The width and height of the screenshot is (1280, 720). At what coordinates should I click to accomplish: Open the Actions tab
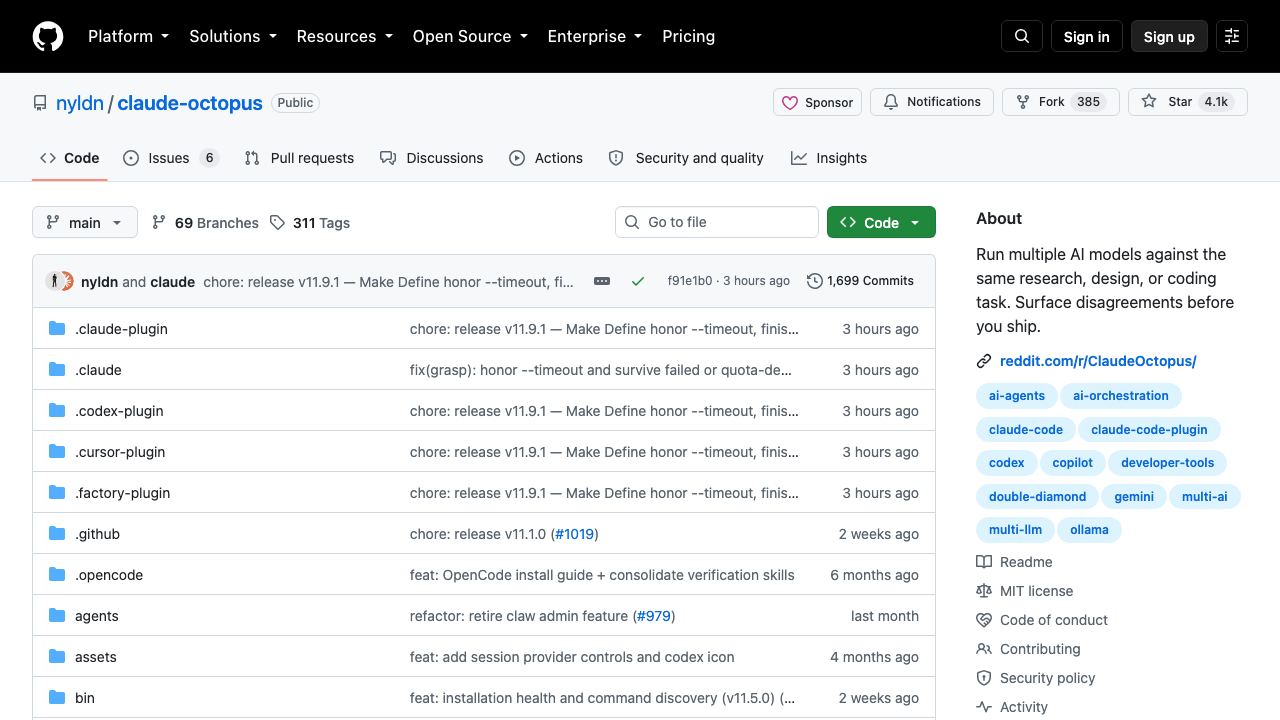tap(546, 158)
